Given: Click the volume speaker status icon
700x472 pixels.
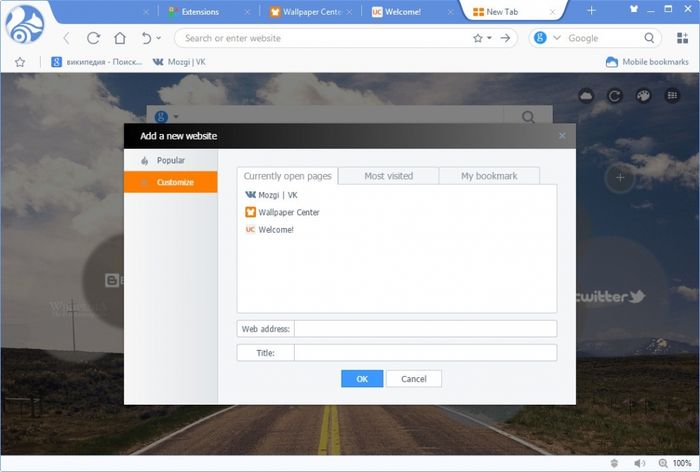Looking at the screenshot, I should 640,463.
